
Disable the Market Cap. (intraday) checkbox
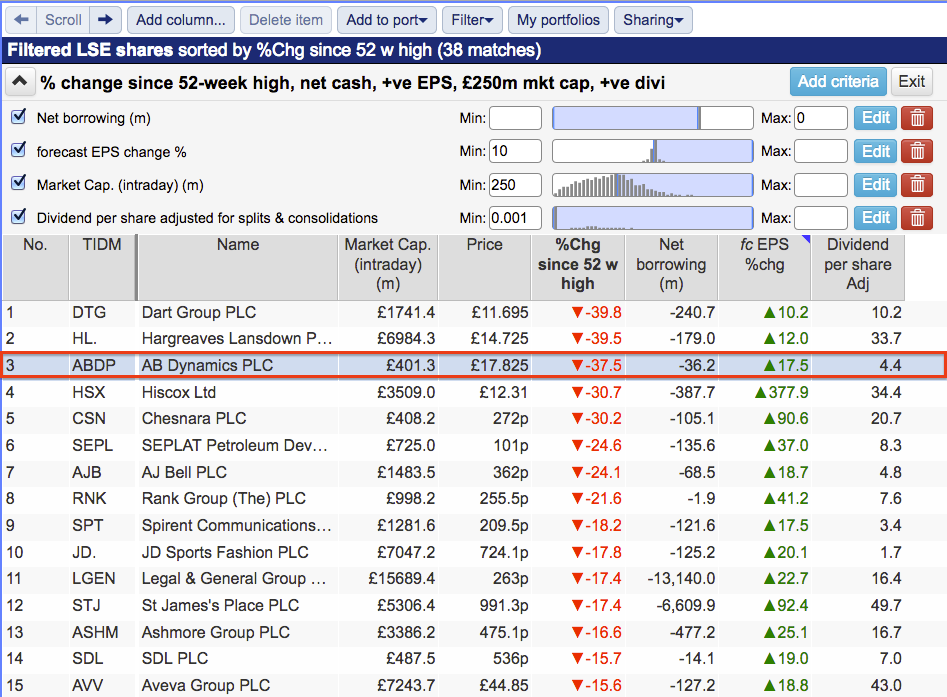pyautogui.click(x=19, y=182)
